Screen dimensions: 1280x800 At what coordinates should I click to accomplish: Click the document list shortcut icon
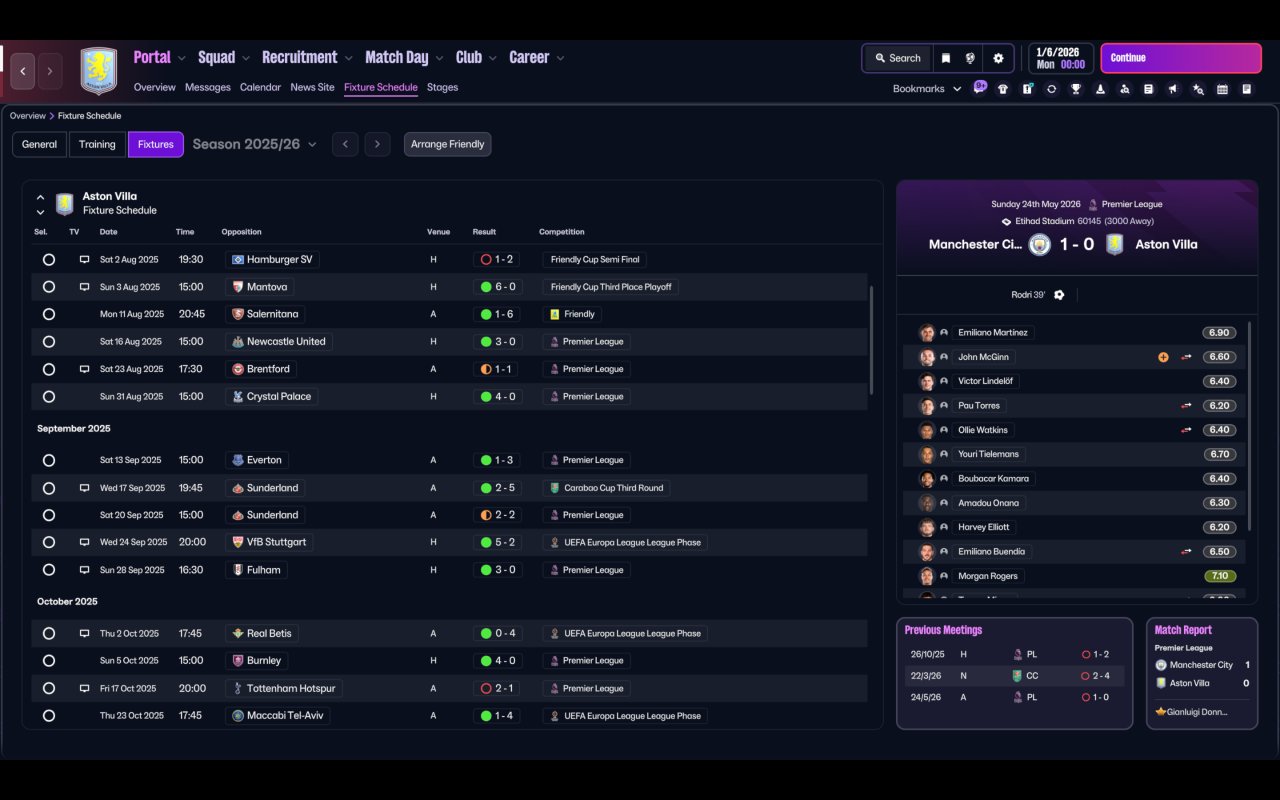pyautogui.click(x=1149, y=89)
